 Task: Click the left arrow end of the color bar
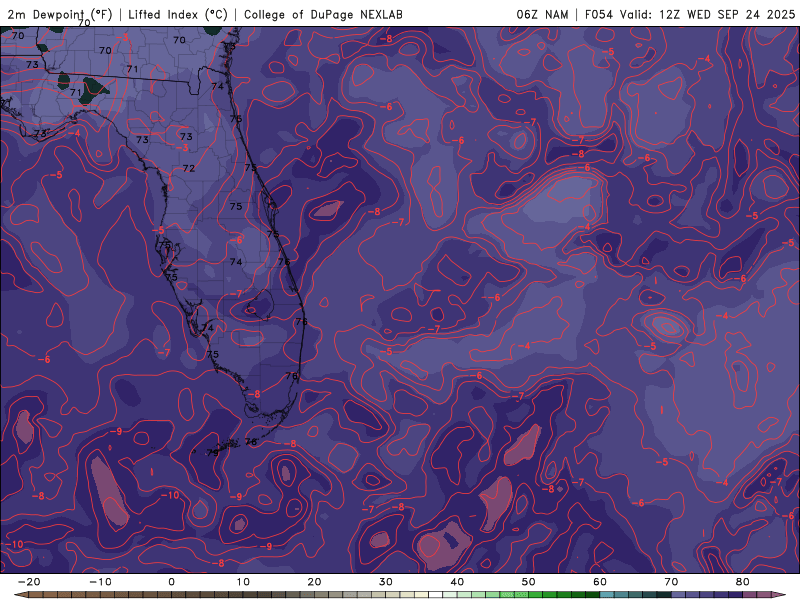pos(20,595)
